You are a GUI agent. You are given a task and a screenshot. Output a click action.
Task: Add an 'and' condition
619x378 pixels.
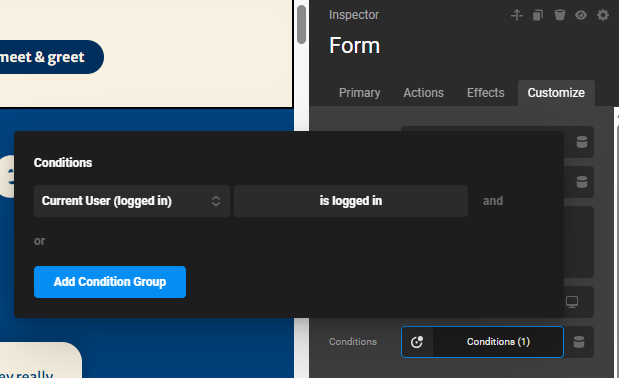tap(493, 201)
